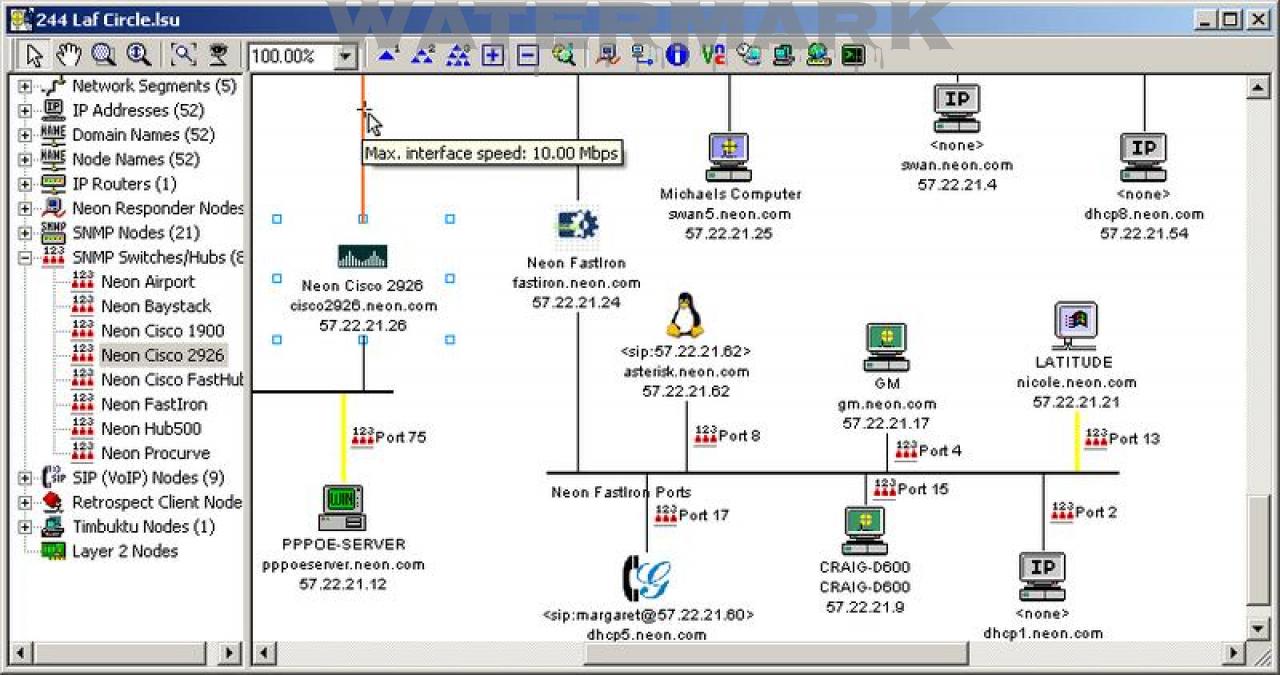Click the PPPOE-SERVER computer icon
1280x675 pixels.
[342, 508]
